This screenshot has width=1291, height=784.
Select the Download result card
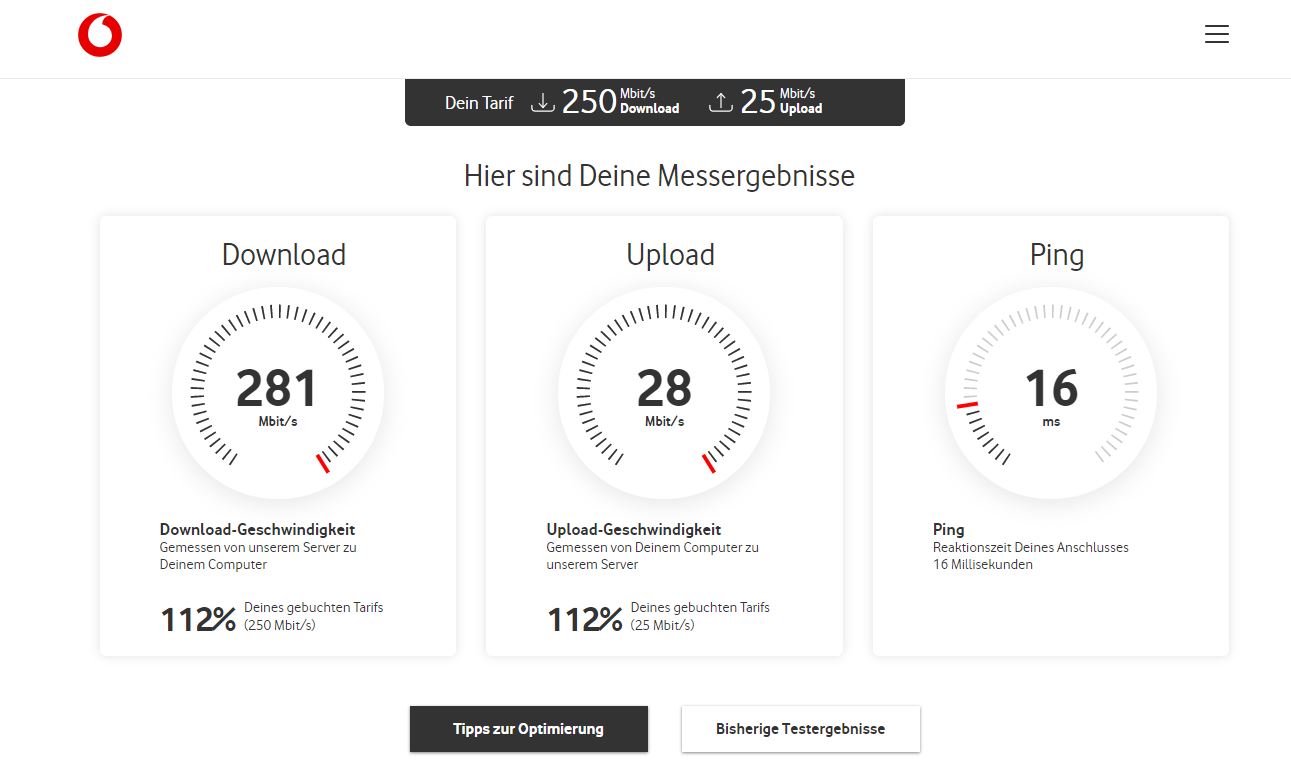click(277, 435)
